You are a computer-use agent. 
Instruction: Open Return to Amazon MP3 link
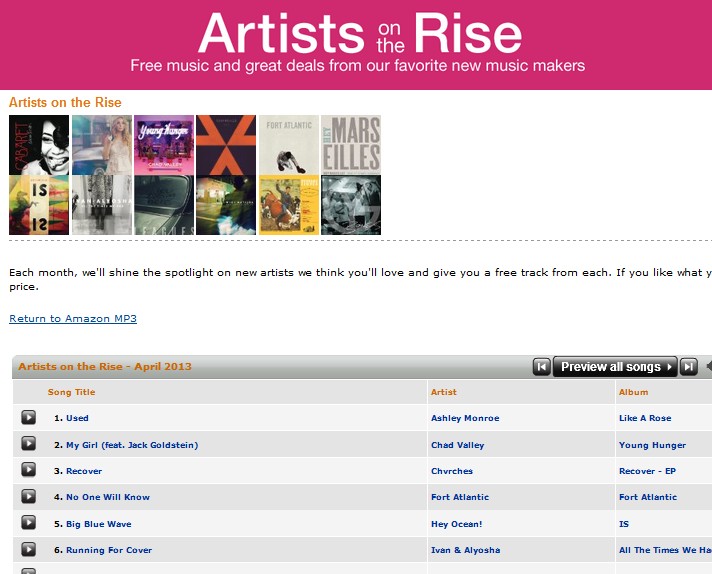click(73, 318)
